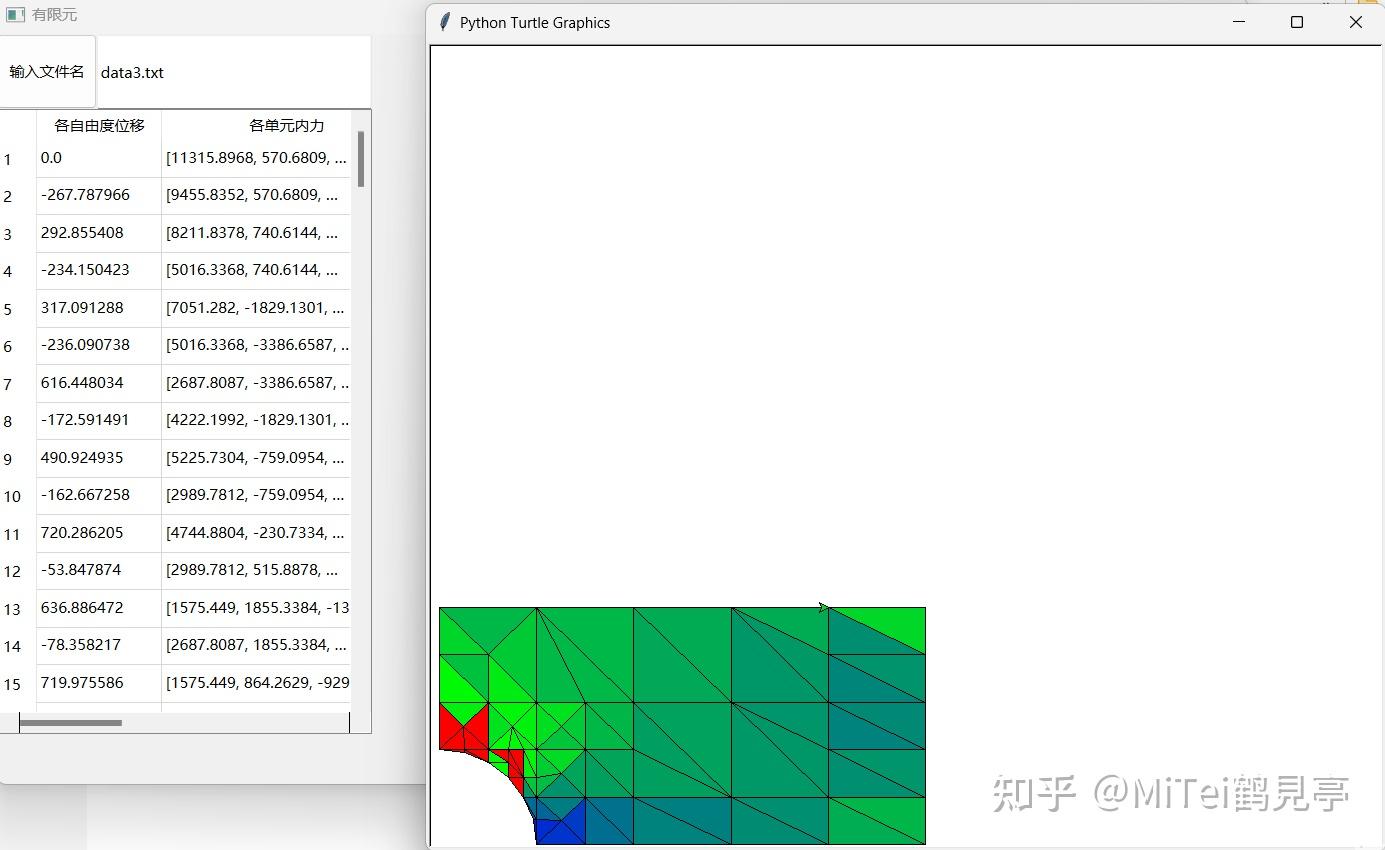This screenshot has width=1385, height=850.
Task: Focus the data3.txt filename input field
Action: tap(233, 72)
